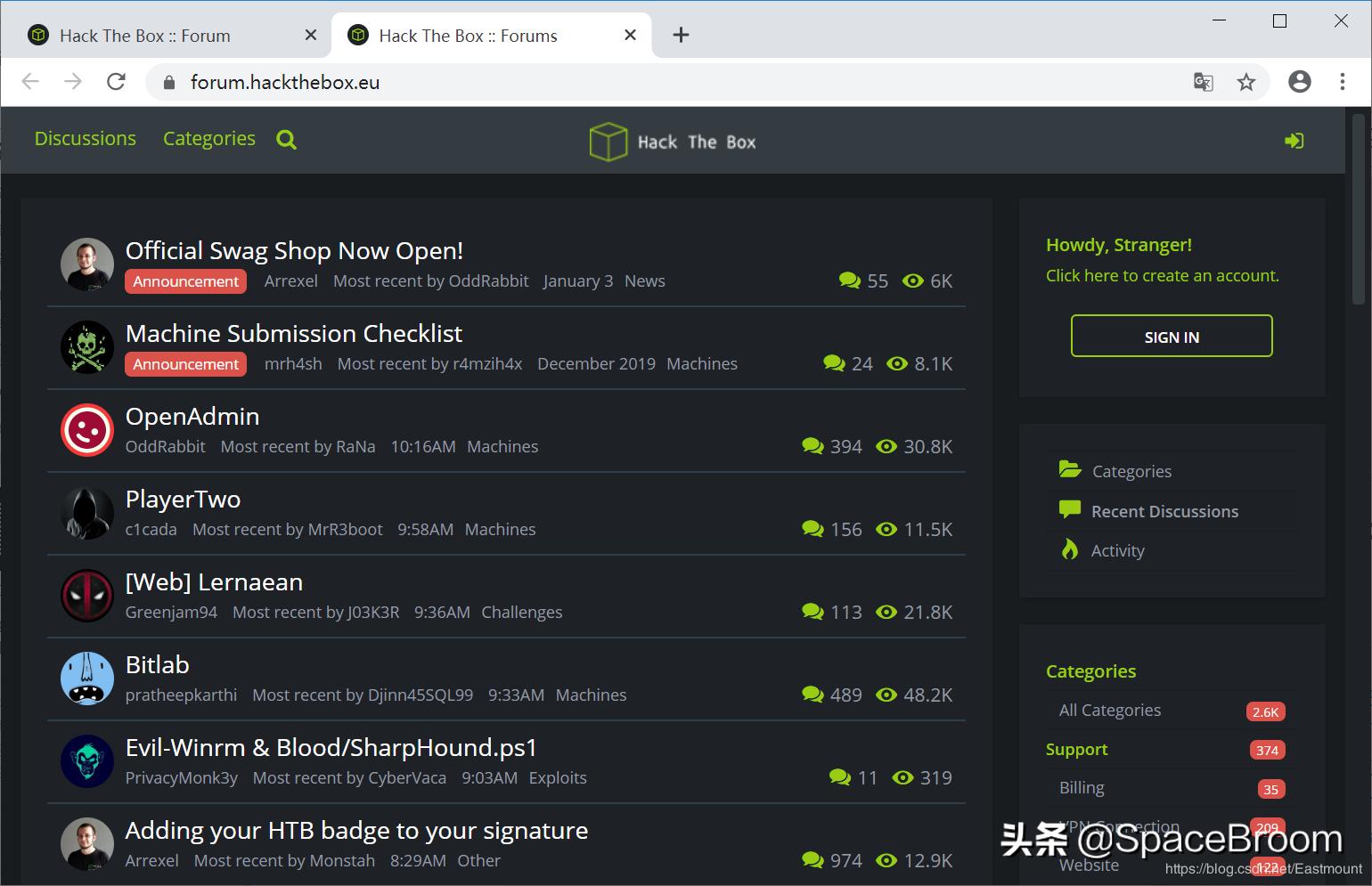Open the Chrome three-dot menu

[x=1343, y=81]
